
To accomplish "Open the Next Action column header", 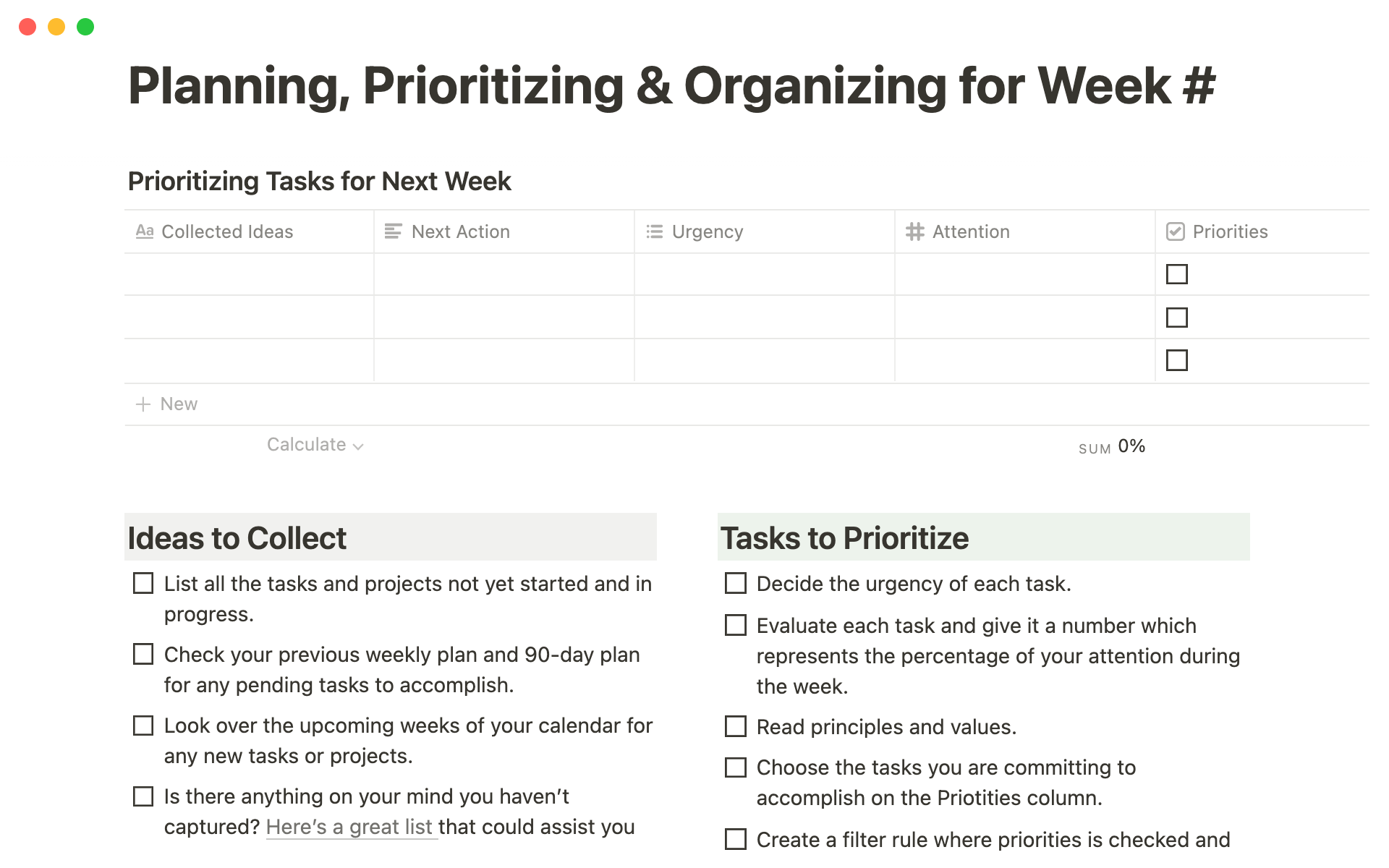I will pos(461,231).
